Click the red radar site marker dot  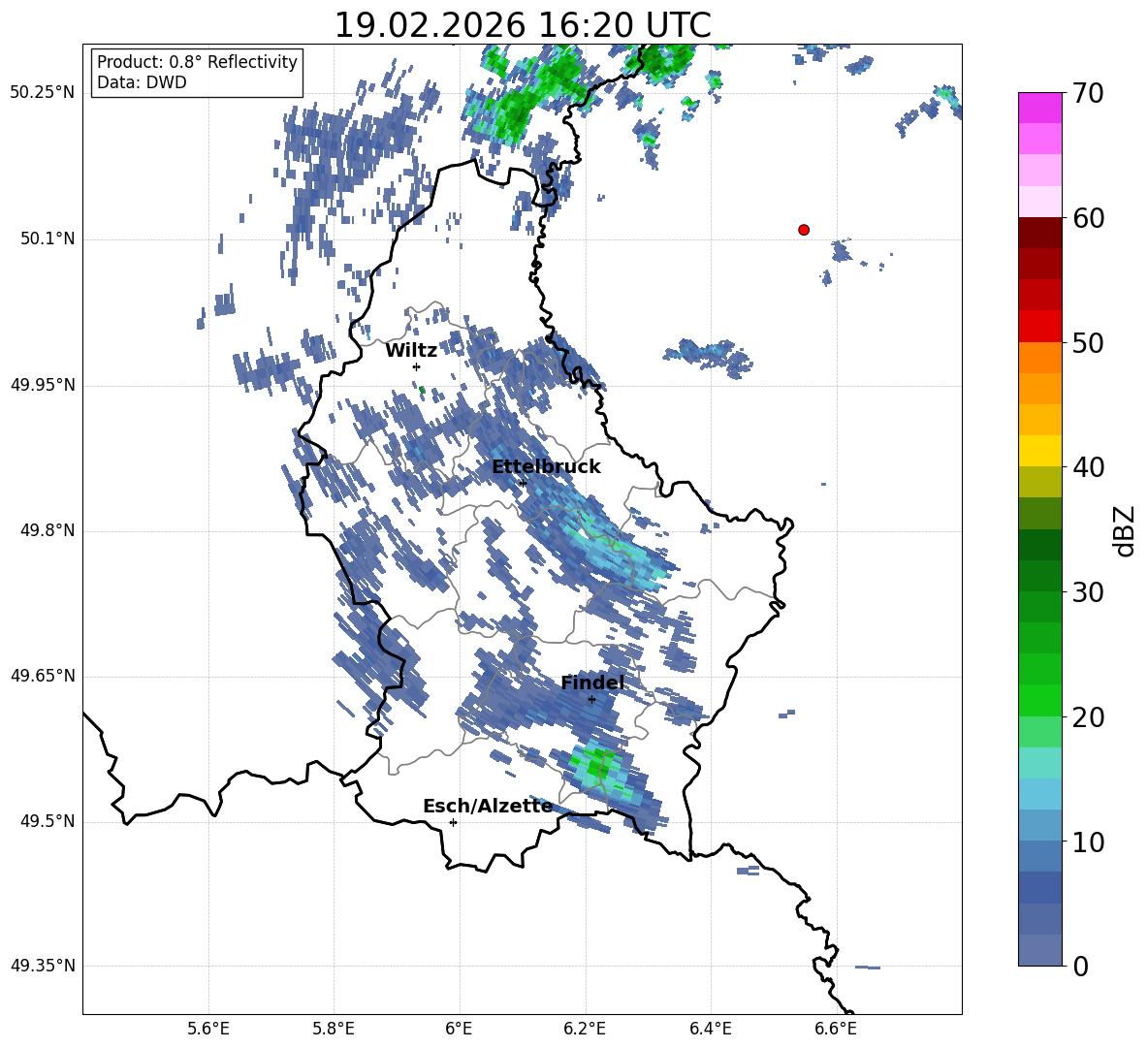[804, 230]
